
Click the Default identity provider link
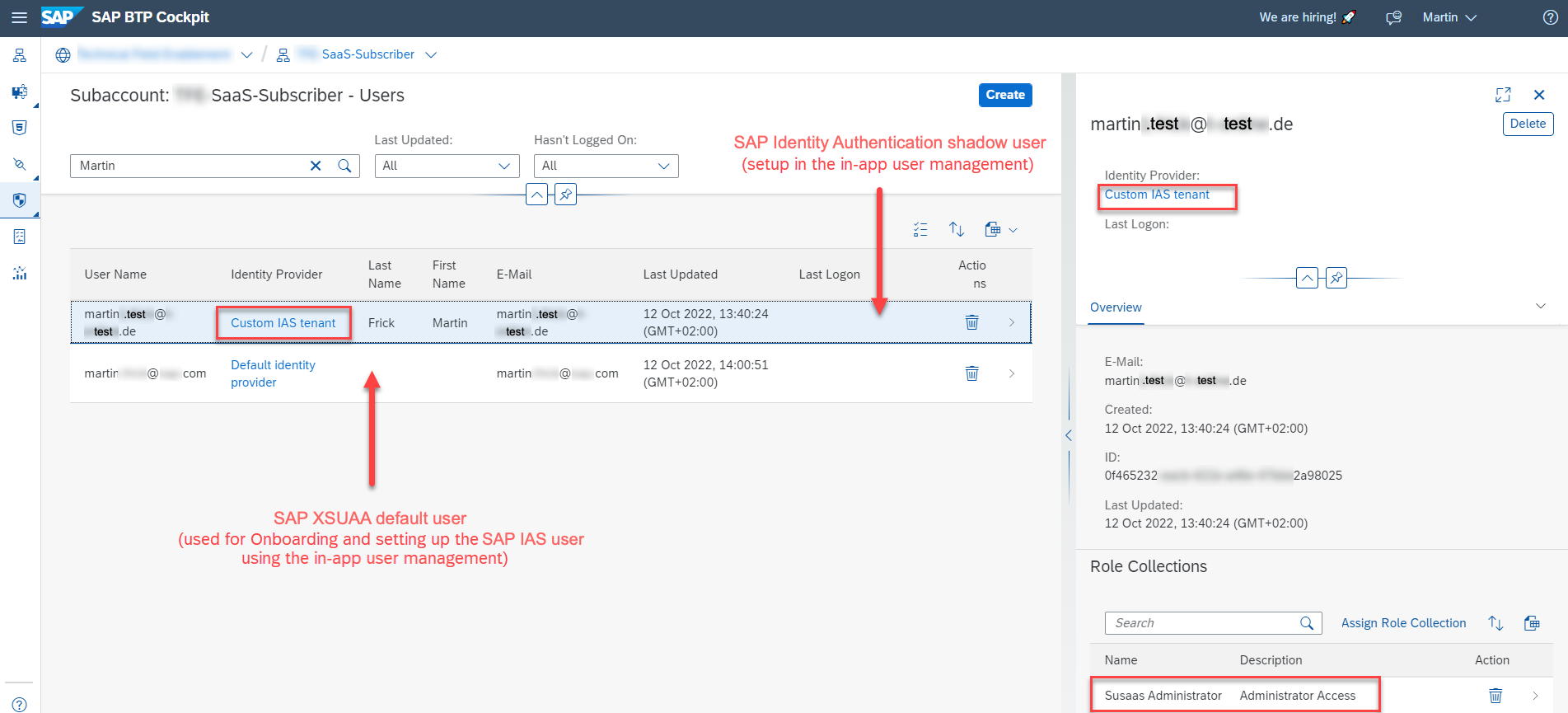[273, 373]
